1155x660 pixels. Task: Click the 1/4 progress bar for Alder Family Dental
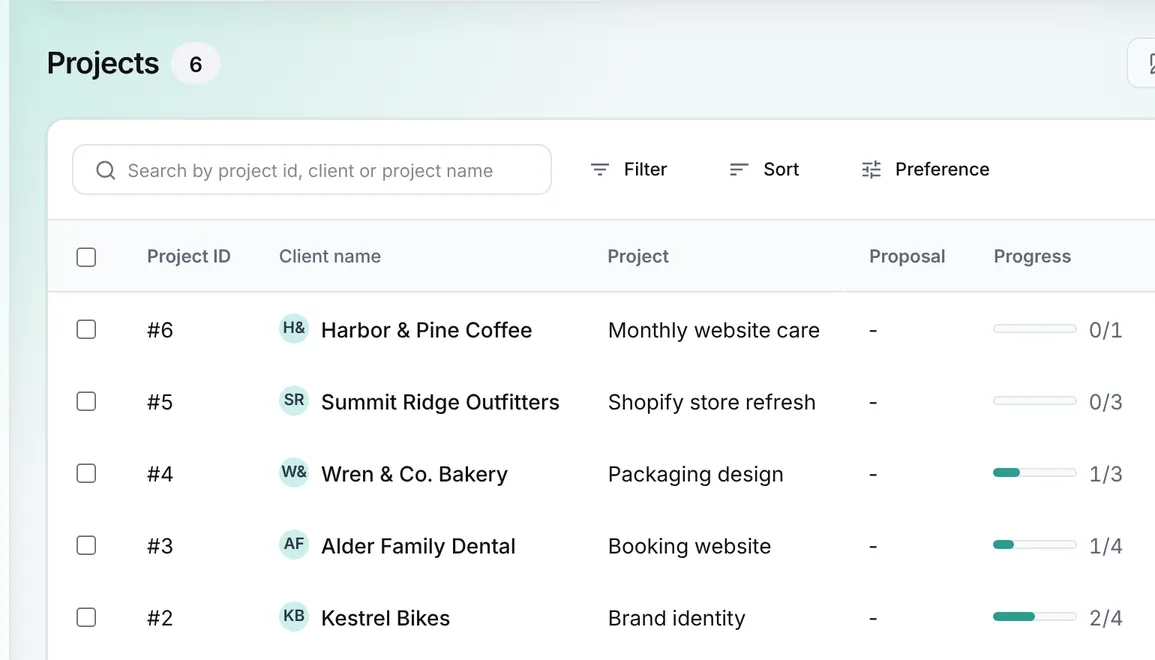tap(1035, 545)
